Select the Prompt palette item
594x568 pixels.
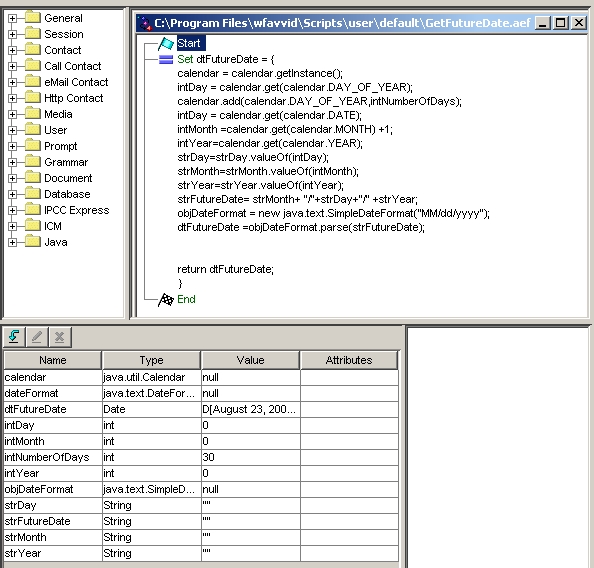pyautogui.click(x=61, y=146)
